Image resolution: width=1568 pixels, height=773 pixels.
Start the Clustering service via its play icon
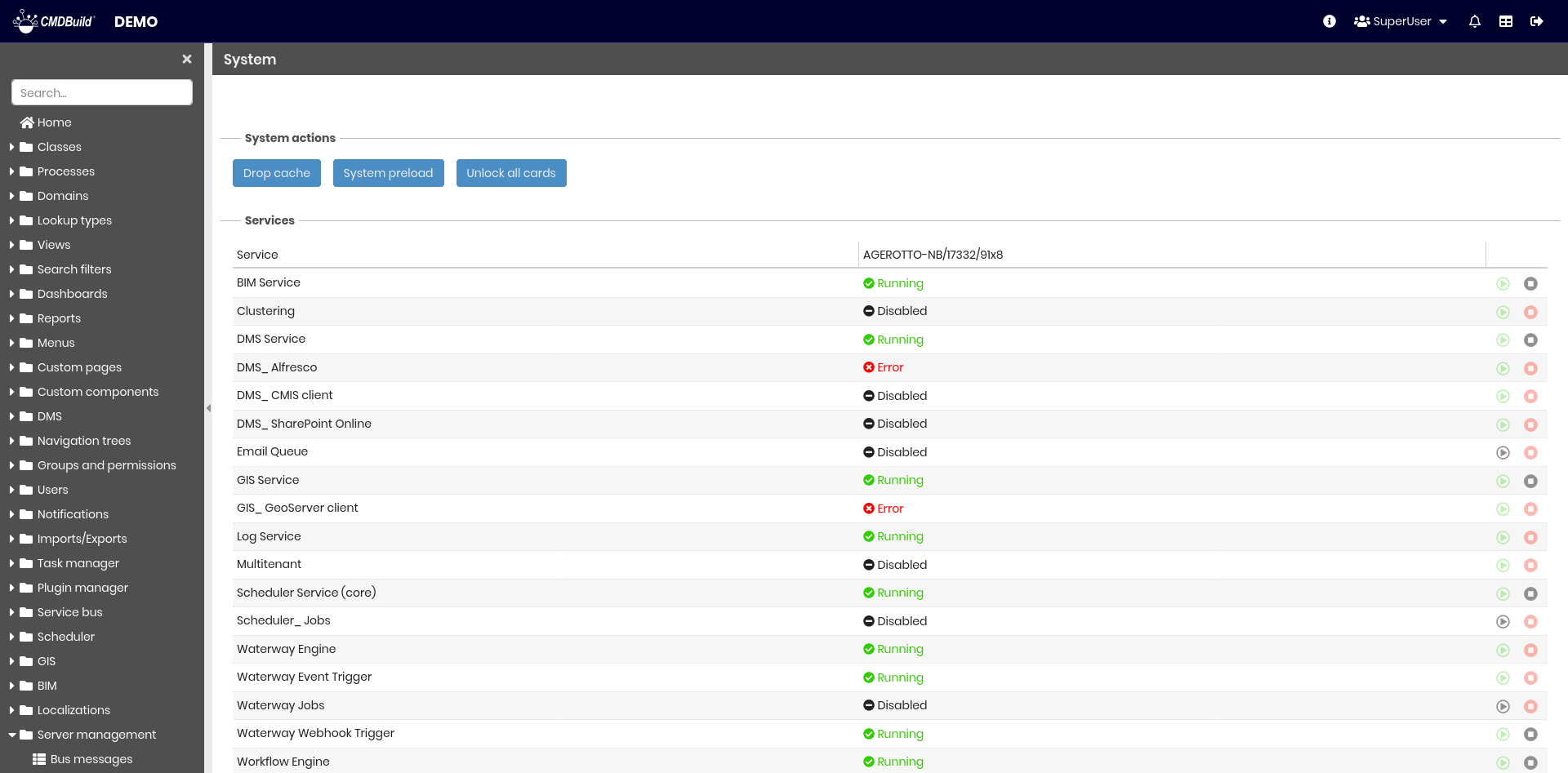pyautogui.click(x=1503, y=312)
